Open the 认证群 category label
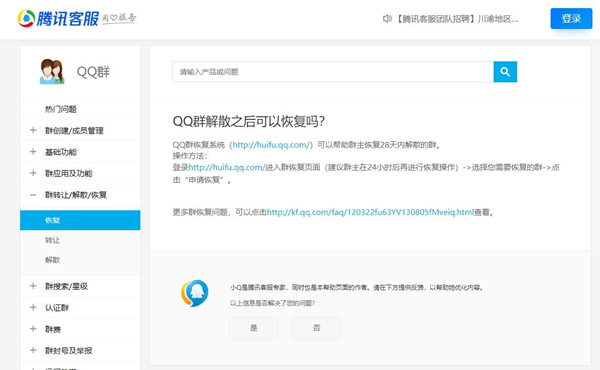600x370 pixels. 57,308
